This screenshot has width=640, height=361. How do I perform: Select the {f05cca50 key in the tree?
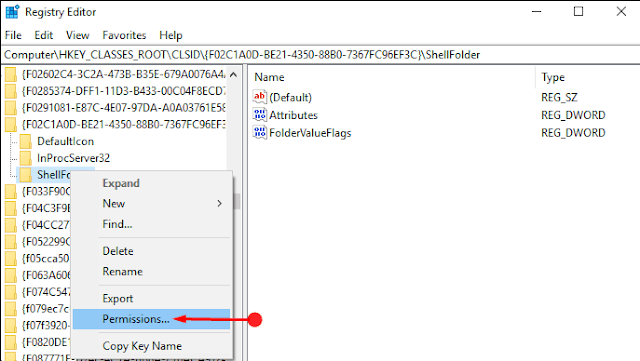coord(46,258)
